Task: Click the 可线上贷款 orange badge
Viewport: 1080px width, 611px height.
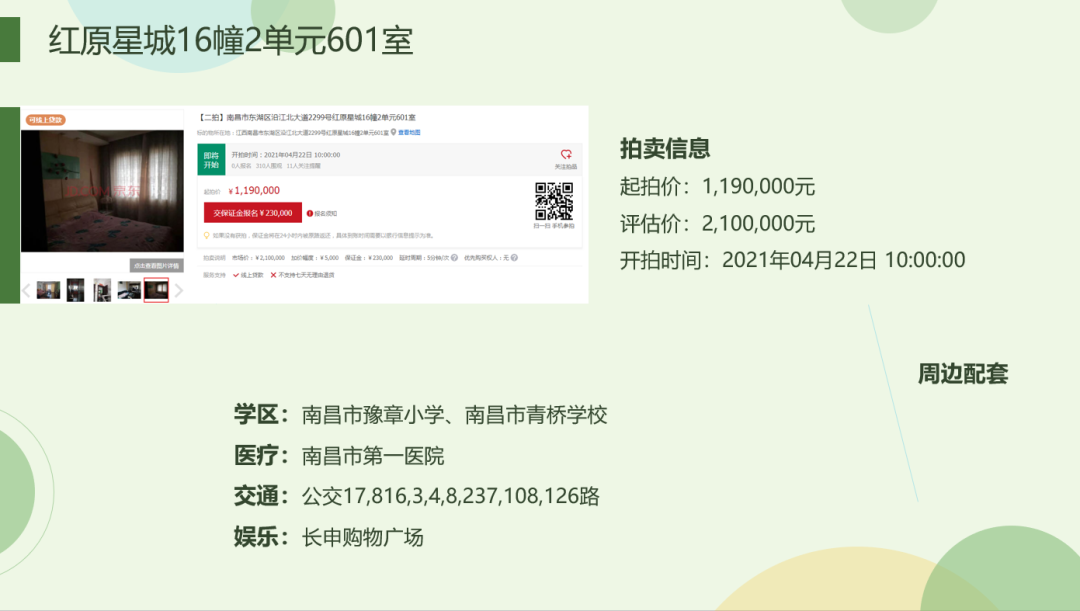Action: click(x=46, y=120)
